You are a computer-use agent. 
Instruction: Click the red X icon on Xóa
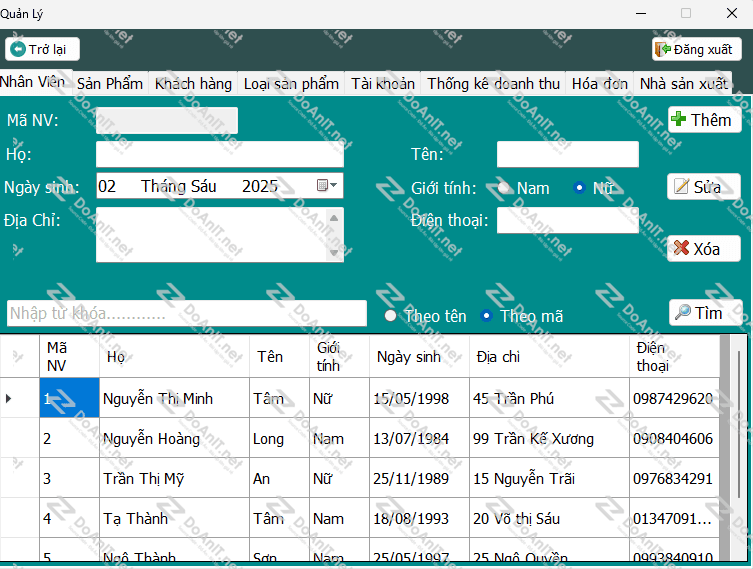coord(681,248)
